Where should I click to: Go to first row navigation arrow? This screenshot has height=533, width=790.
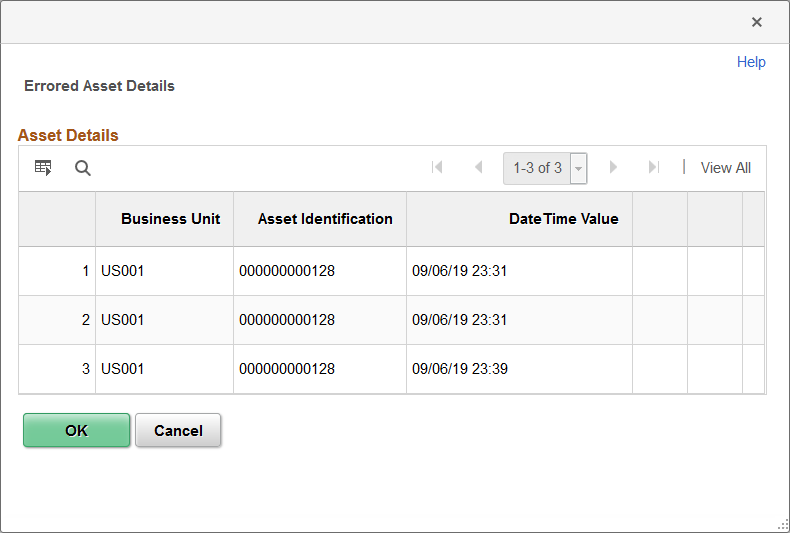pos(437,167)
